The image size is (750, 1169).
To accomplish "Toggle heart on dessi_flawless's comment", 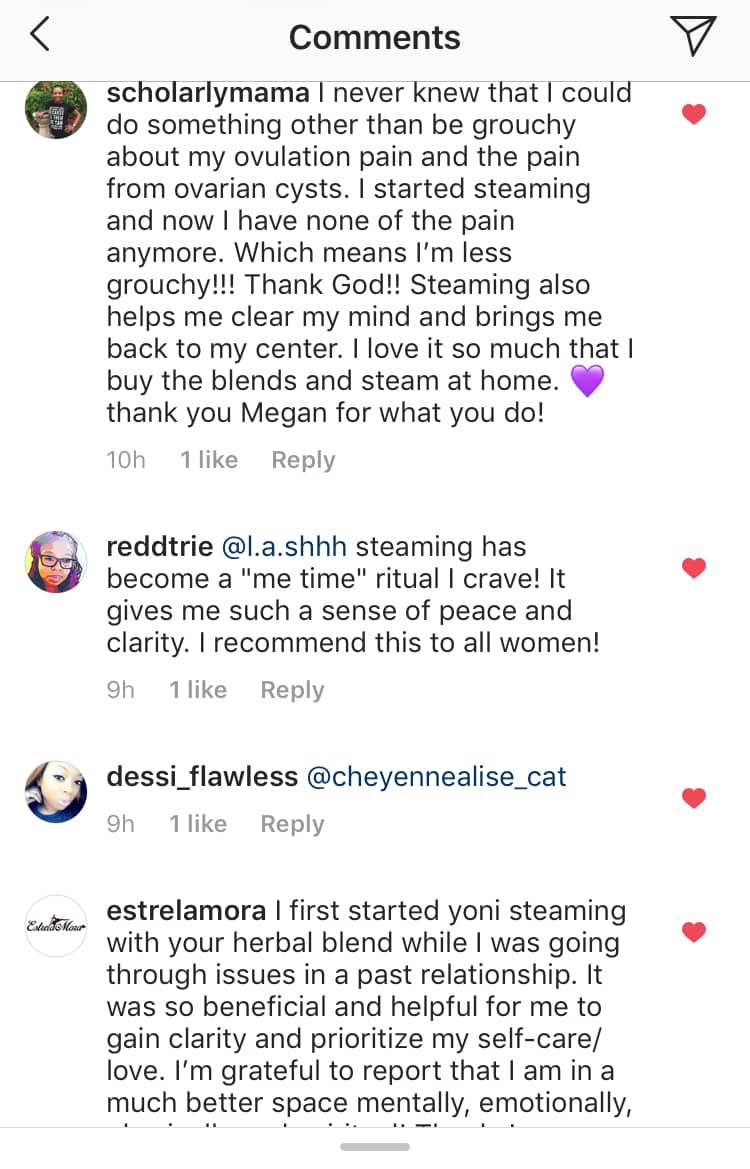I will point(694,798).
